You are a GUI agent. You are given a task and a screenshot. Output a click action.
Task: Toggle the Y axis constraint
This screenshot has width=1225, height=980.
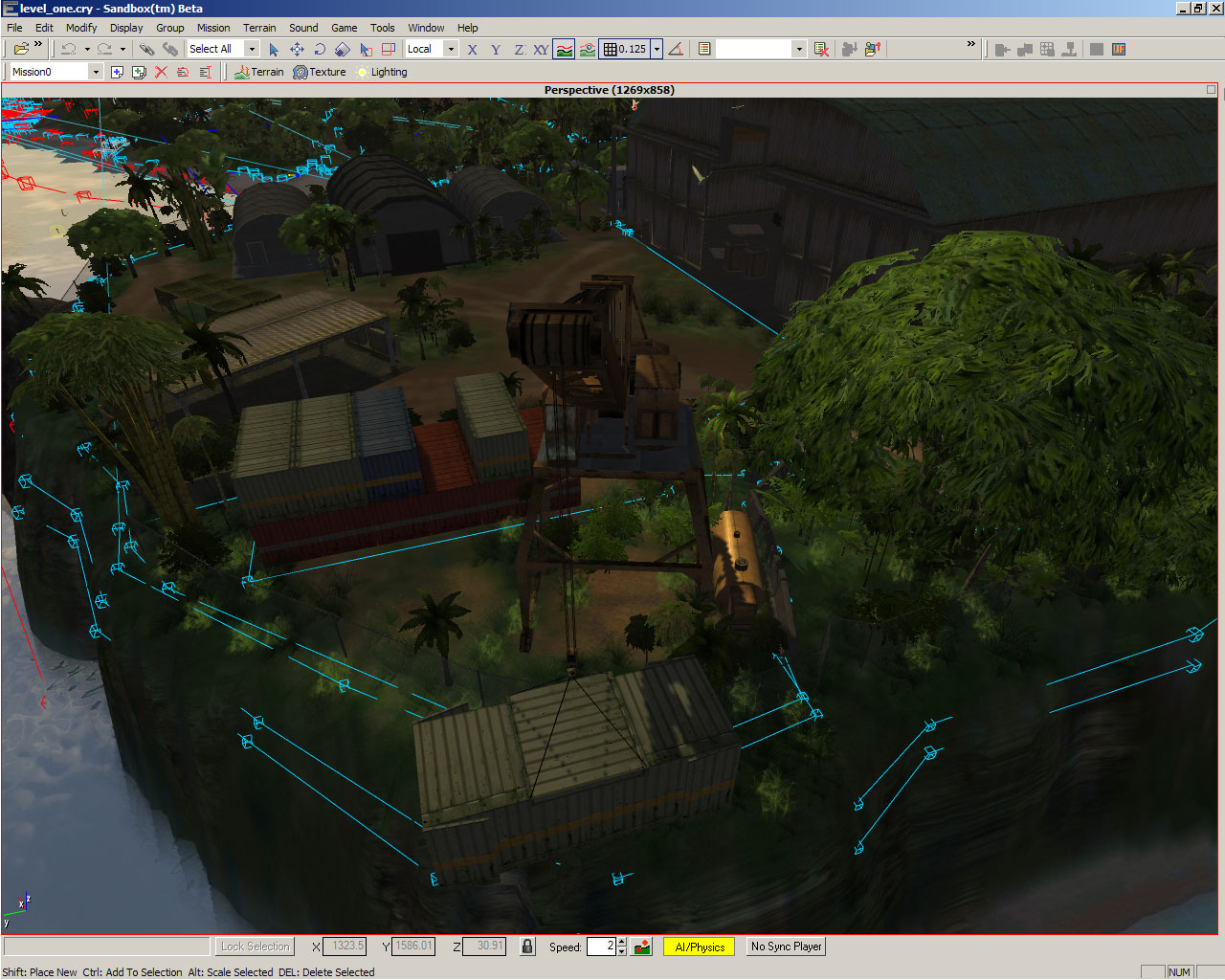(x=496, y=49)
